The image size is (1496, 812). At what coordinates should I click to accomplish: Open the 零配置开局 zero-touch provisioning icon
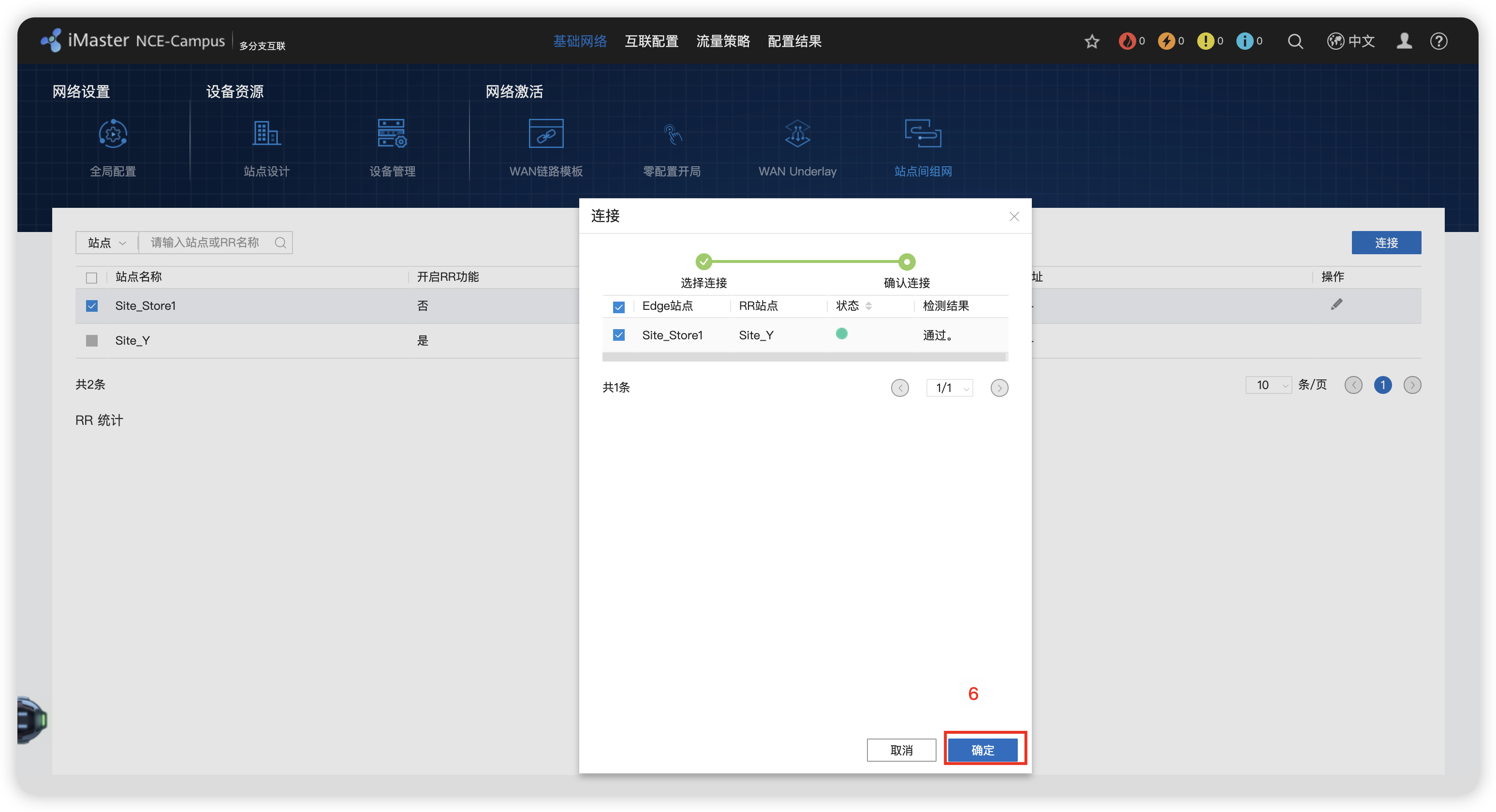(672, 135)
